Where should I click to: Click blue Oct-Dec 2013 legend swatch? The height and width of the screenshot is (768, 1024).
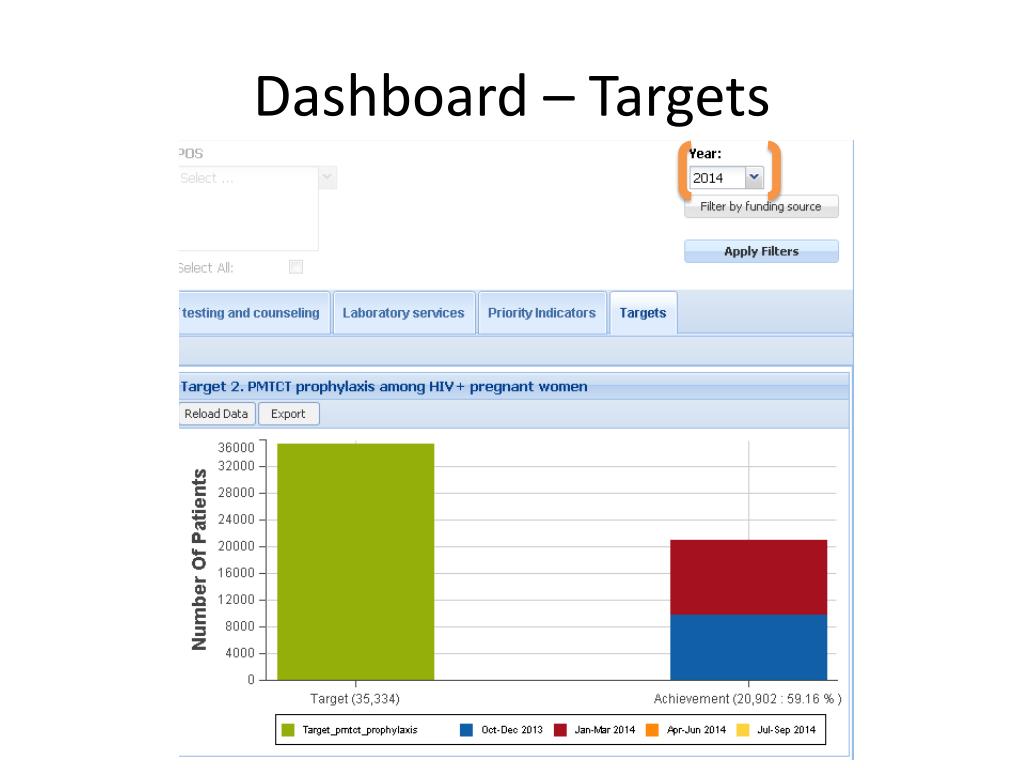(x=466, y=730)
